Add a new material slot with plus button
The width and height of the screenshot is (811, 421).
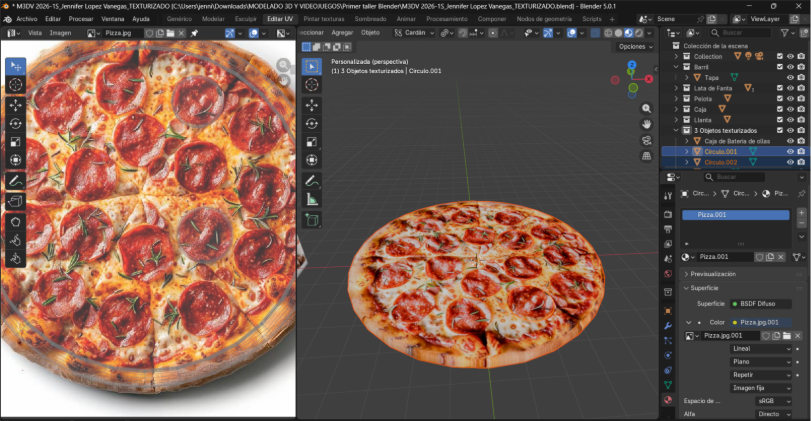pyautogui.click(x=801, y=213)
